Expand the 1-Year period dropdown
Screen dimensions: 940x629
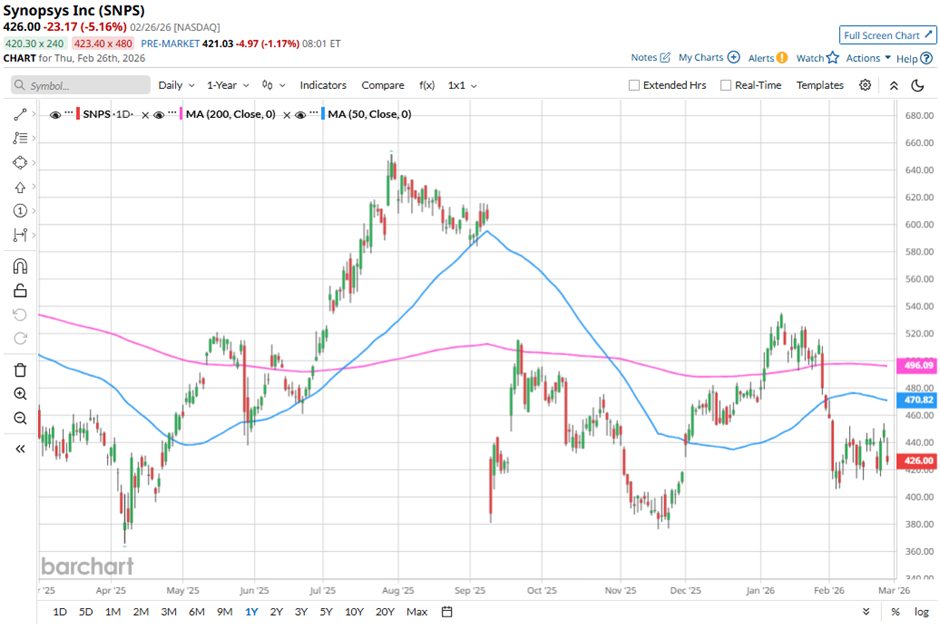point(228,86)
